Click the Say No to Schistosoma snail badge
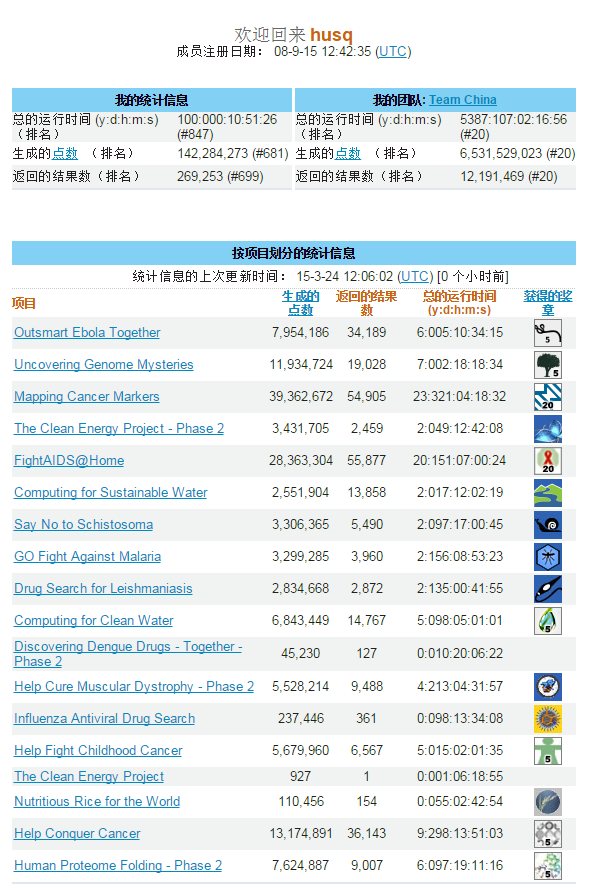 (x=548, y=525)
